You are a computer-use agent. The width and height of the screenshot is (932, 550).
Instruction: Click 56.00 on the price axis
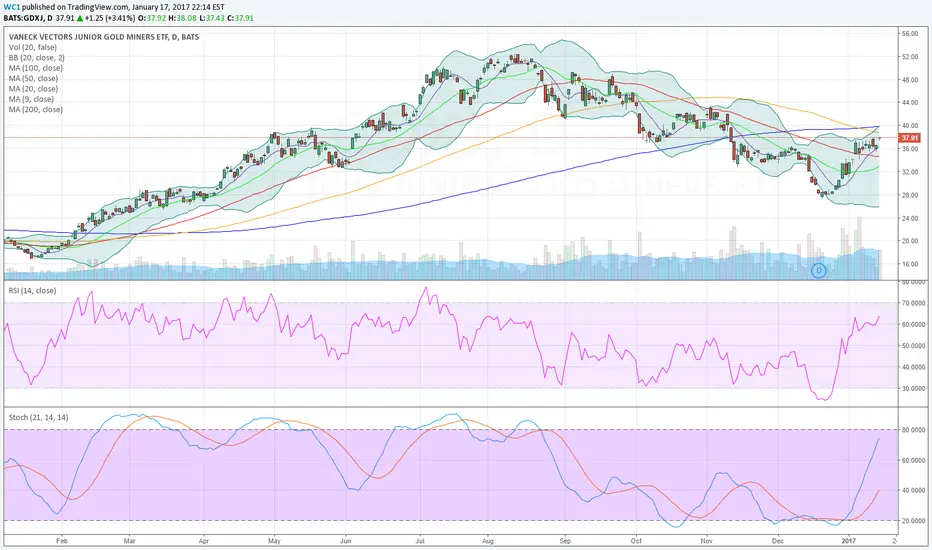click(909, 34)
